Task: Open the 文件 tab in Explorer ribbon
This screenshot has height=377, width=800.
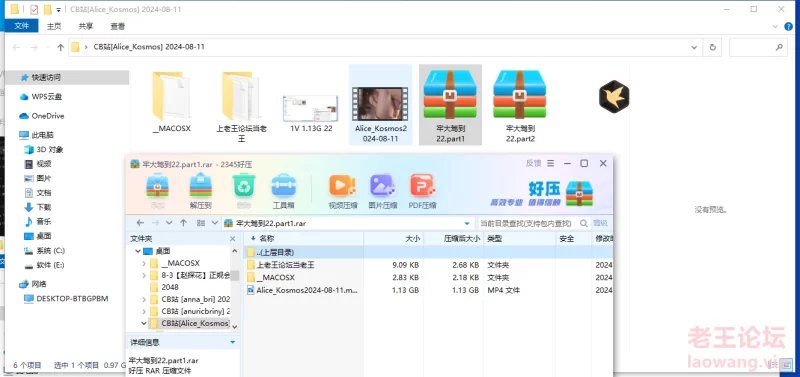Action: coord(21,26)
